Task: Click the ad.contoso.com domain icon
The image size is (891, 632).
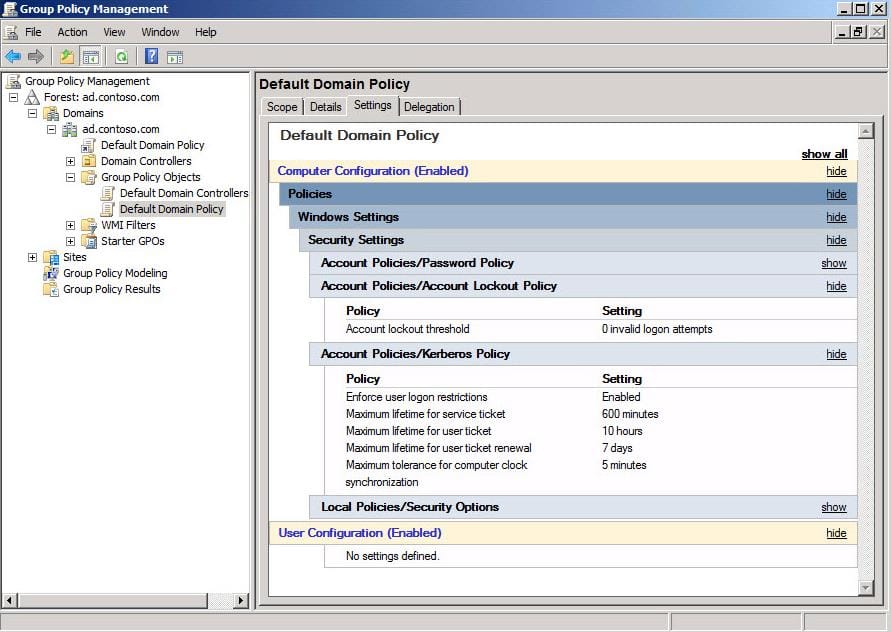Action: pyautogui.click(x=70, y=129)
